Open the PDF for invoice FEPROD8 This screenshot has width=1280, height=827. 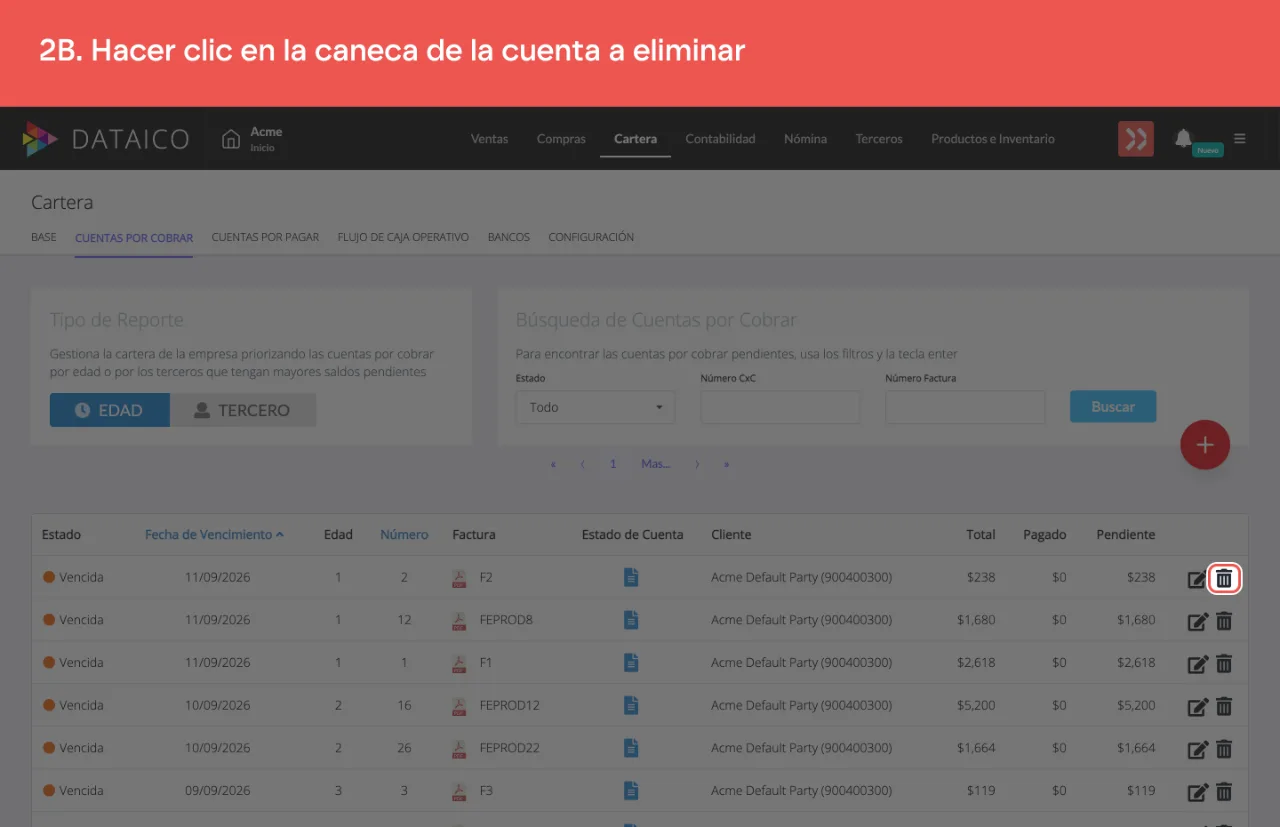(x=459, y=621)
